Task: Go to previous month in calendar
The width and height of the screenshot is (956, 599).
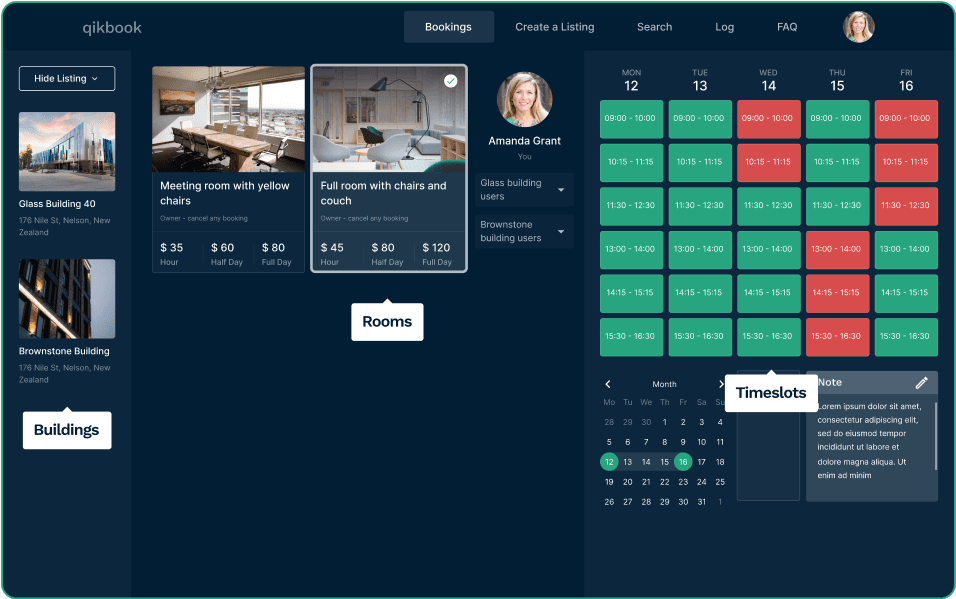Action: [x=608, y=384]
